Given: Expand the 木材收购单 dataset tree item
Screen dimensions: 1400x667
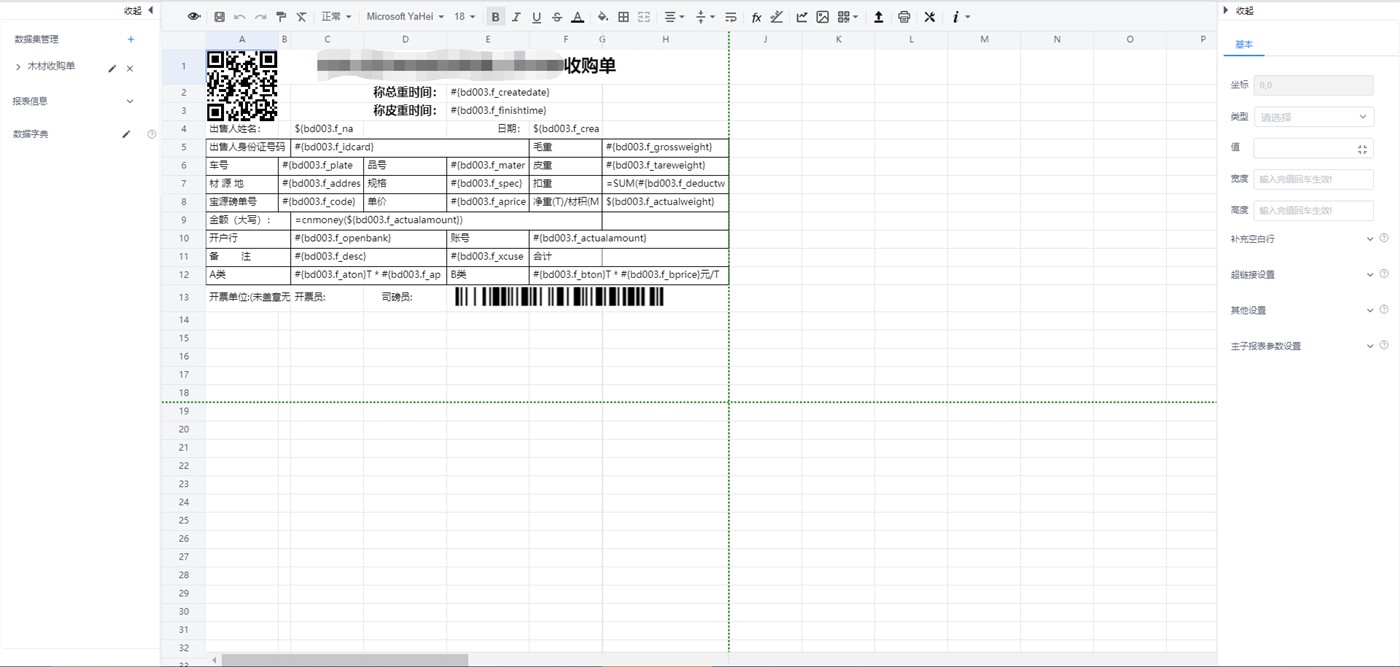Looking at the screenshot, I should tap(18, 67).
